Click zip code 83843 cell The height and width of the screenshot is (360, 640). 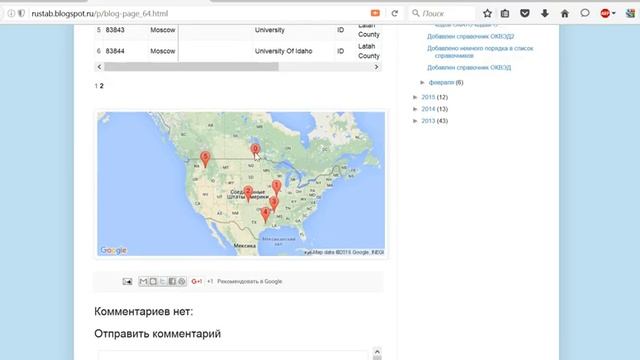(115, 30)
